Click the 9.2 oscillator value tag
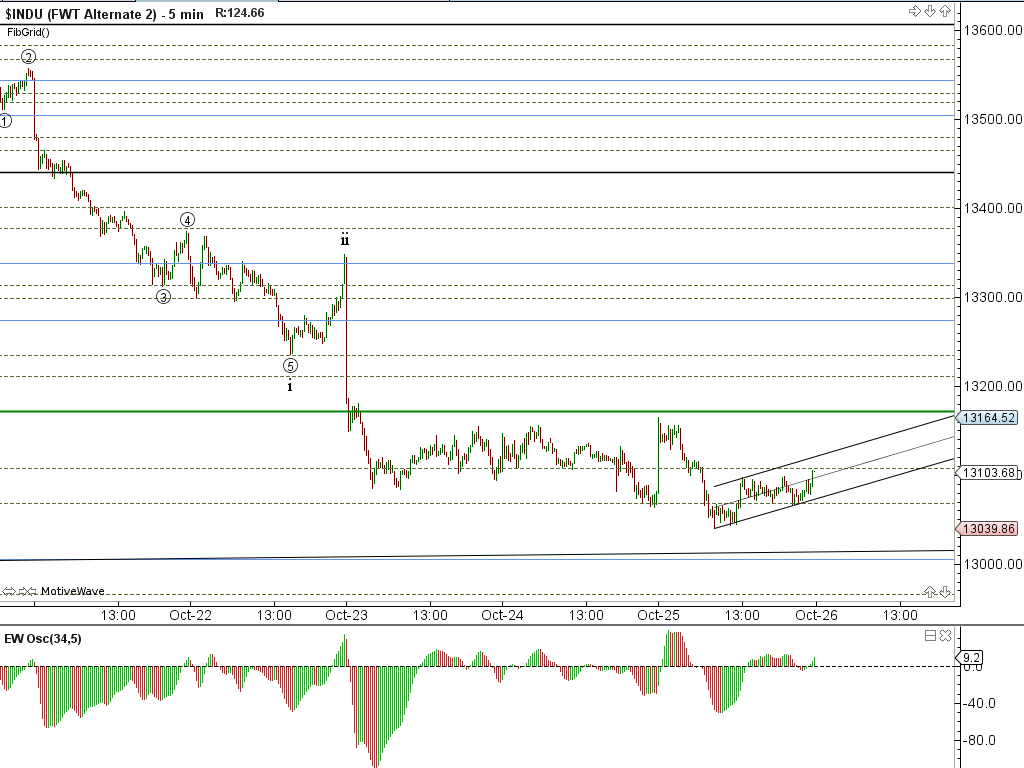Screen dimensions: 1024x768 click(970, 658)
